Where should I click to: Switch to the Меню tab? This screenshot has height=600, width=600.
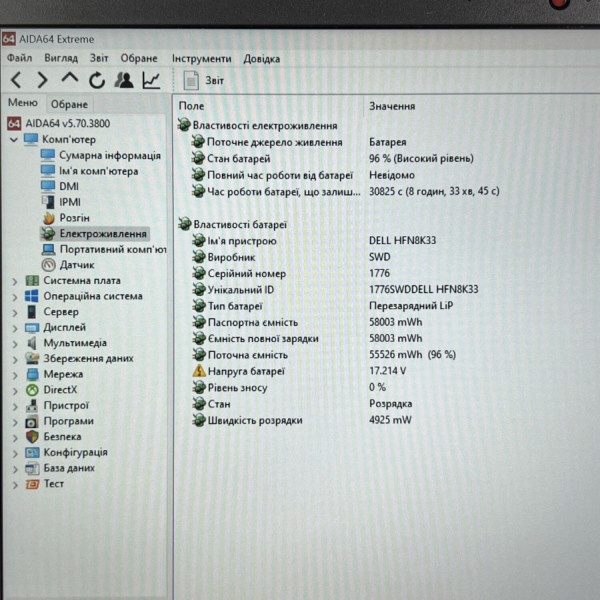(23, 103)
